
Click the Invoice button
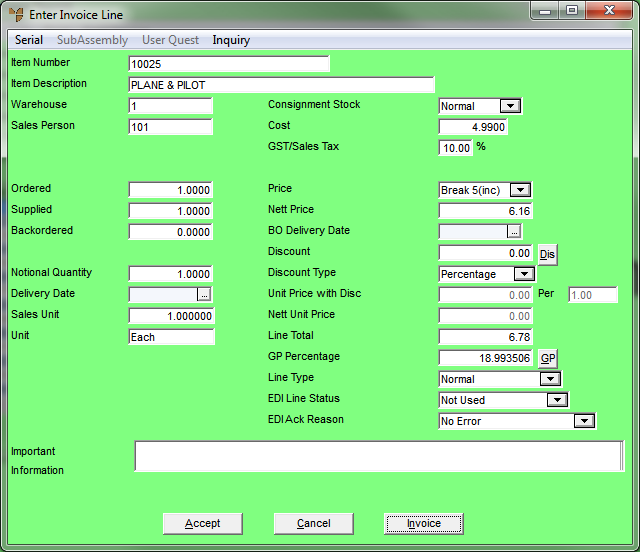coord(423,523)
